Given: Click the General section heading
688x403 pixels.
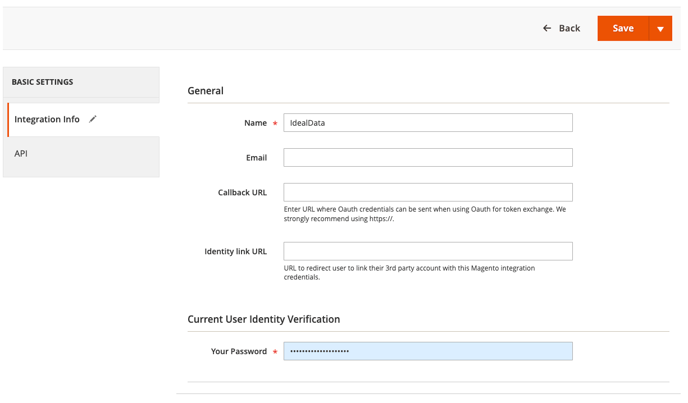Looking at the screenshot, I should point(205,91).
